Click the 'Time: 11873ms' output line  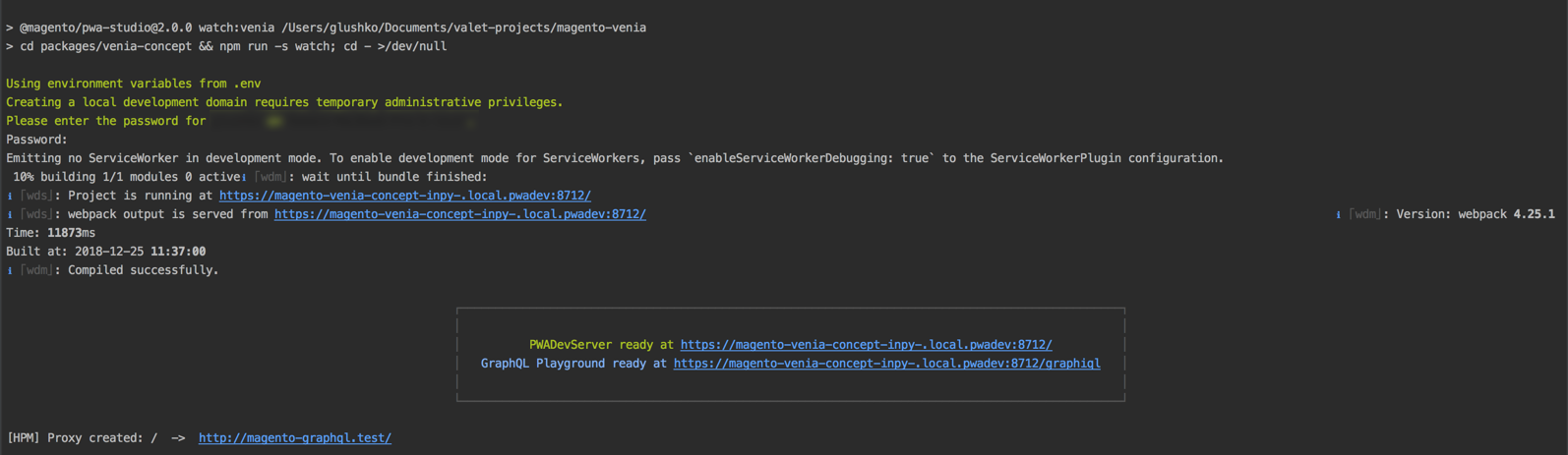(51, 233)
